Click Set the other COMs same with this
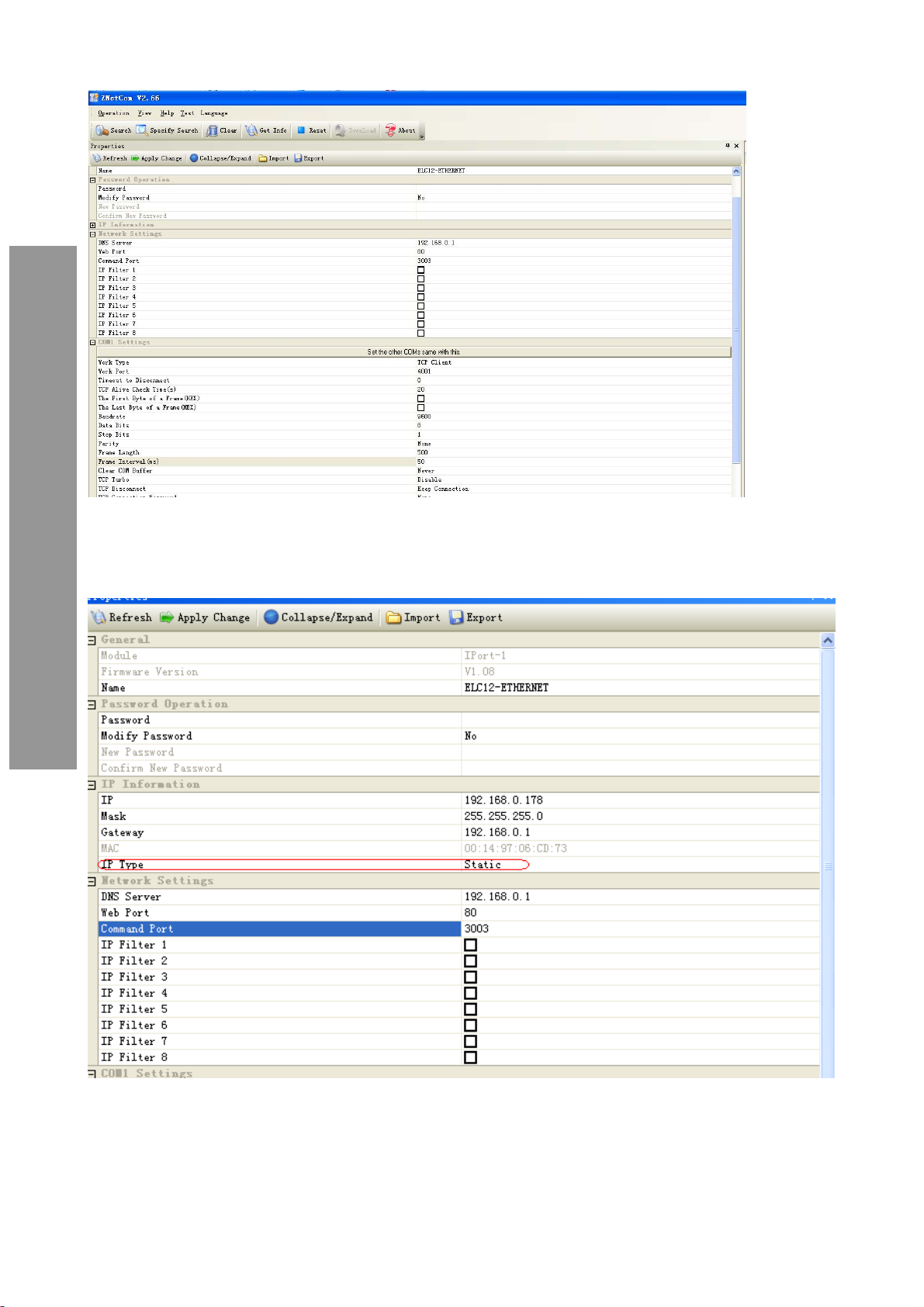924x1307 pixels. 414,352
